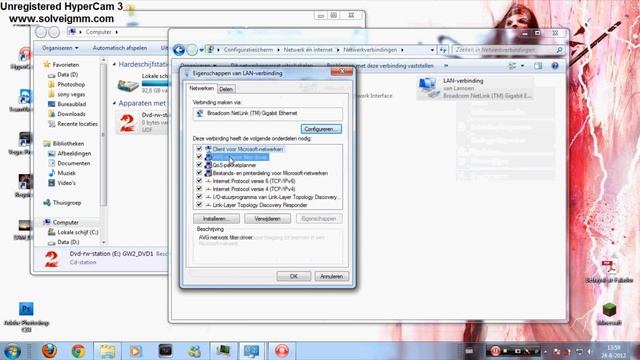
Task: Click Broadcom NetLink Gigabit Ethernet adapter field
Action: (x=268, y=113)
